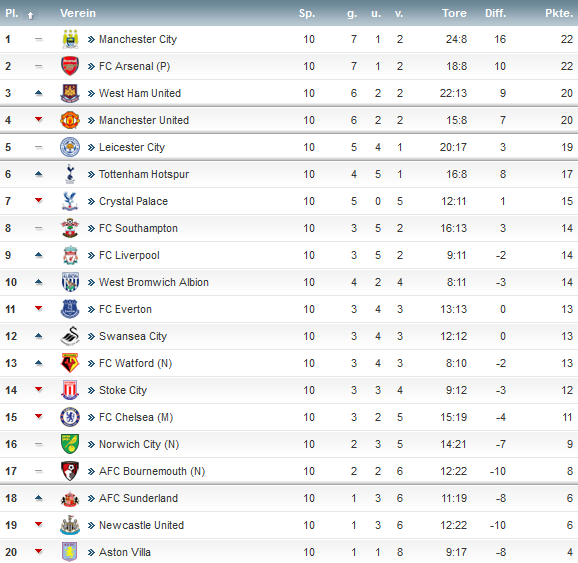Click the Manchester United crest icon

(x=70, y=120)
